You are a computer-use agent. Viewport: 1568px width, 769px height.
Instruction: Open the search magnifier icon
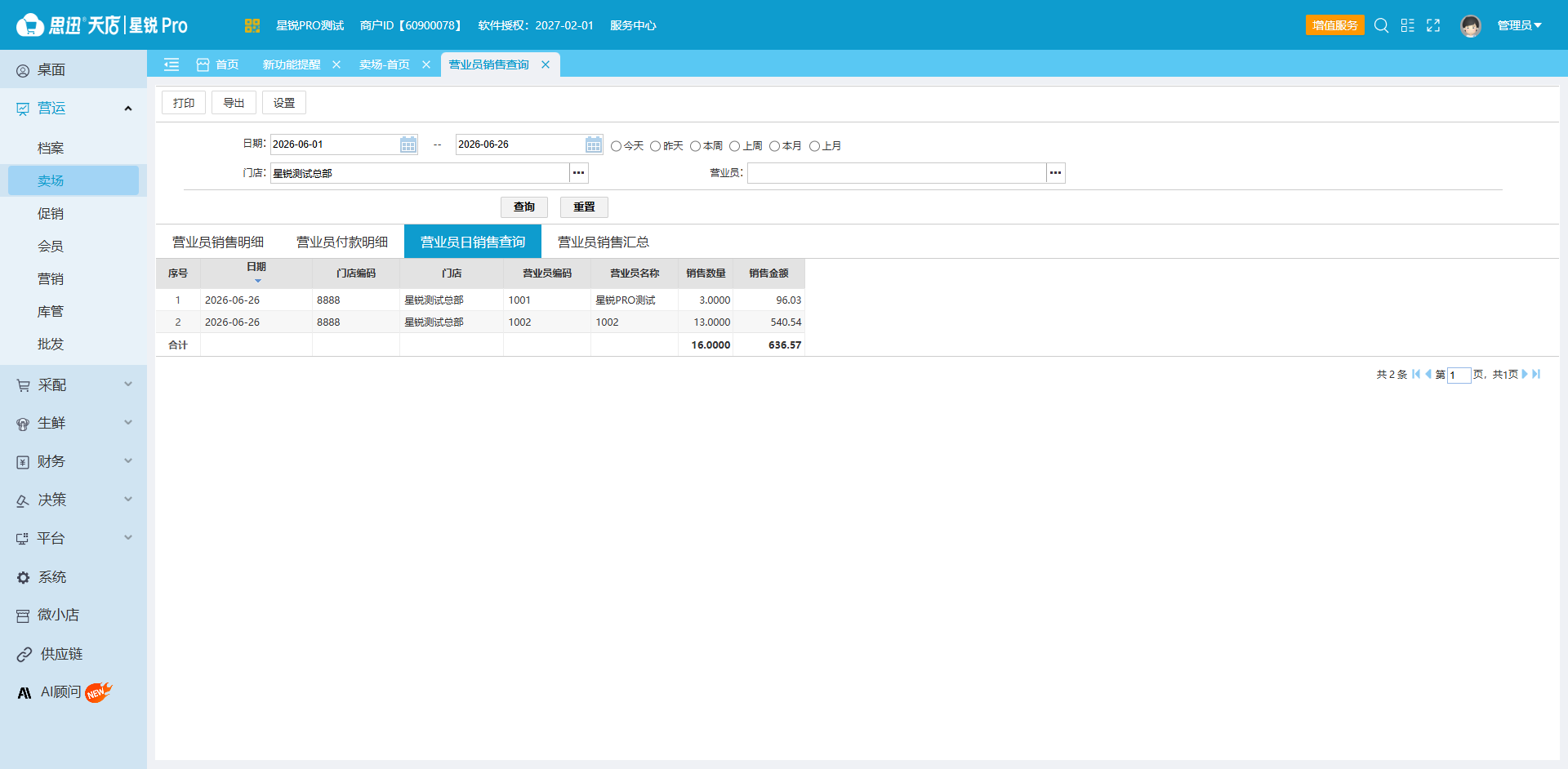1381,25
